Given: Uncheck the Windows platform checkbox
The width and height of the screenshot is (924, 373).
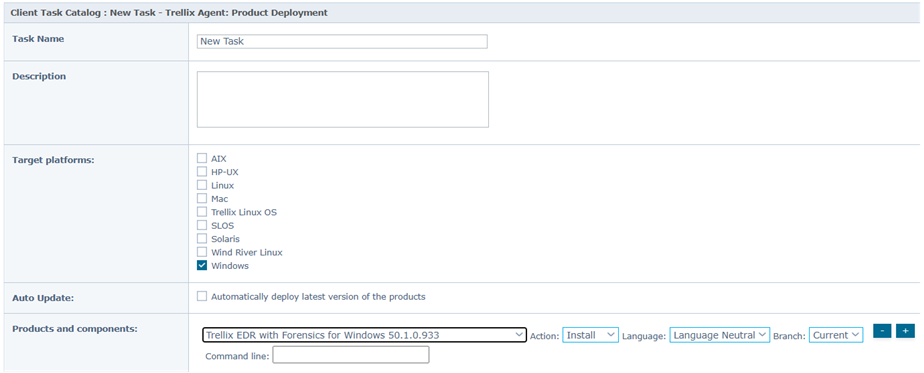Looking at the screenshot, I should (x=202, y=266).
